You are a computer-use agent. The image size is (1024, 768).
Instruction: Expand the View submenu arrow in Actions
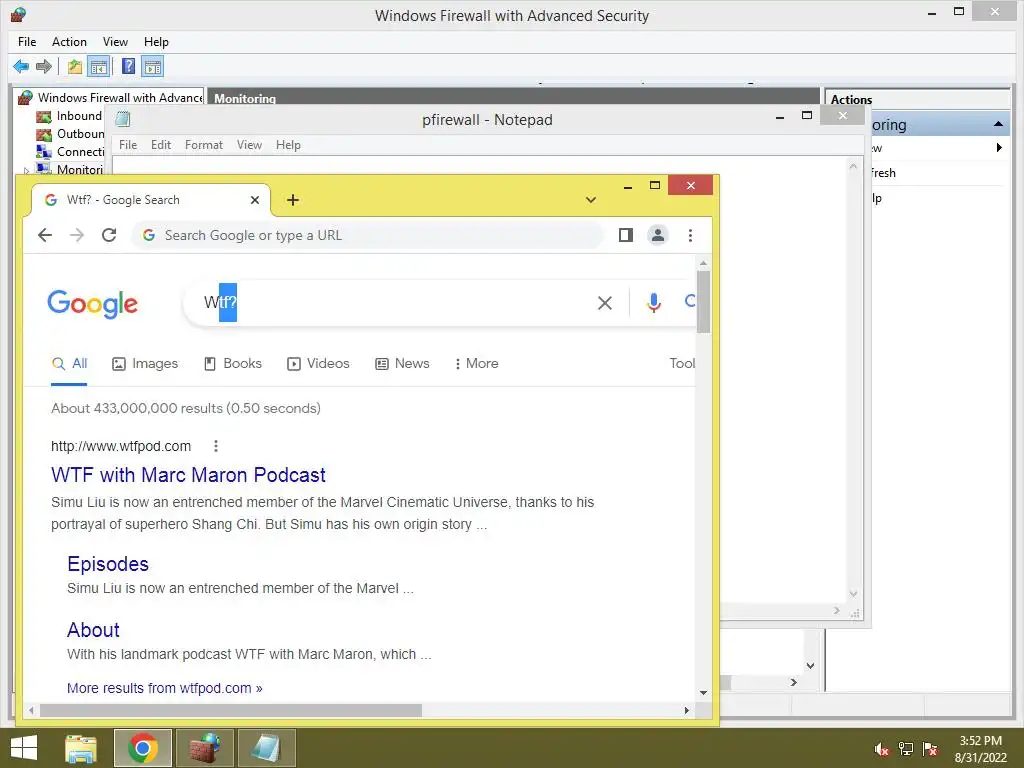pos(999,148)
